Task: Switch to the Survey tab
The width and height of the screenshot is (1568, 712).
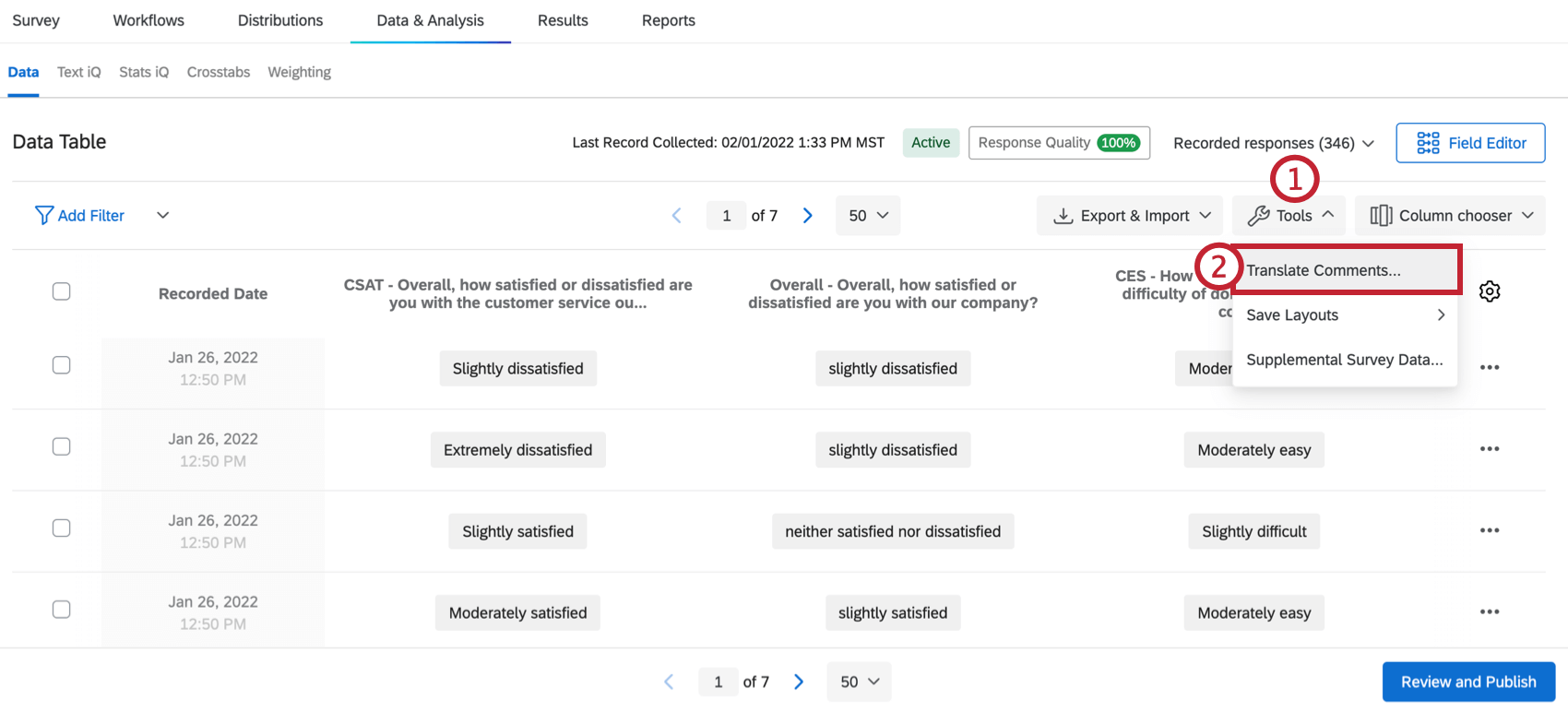Action: tap(36, 20)
